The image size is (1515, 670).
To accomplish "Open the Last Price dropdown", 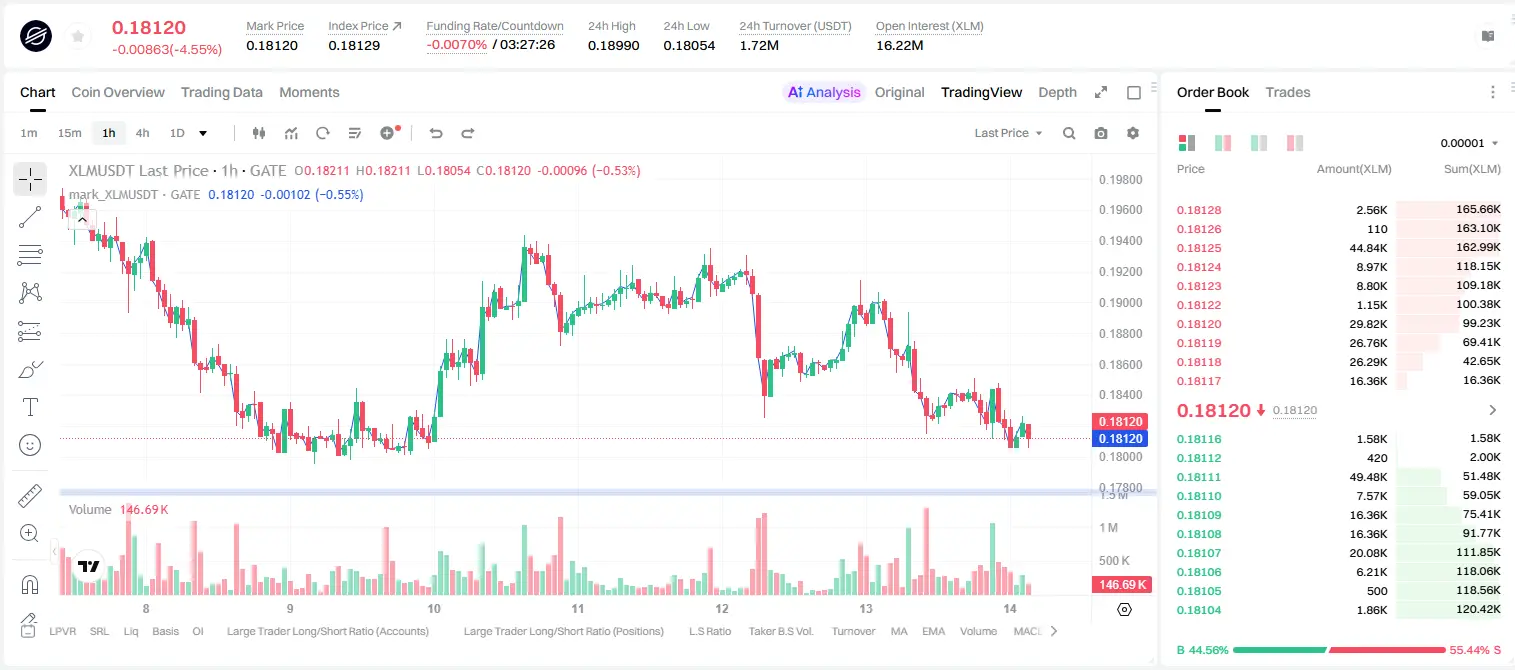I will (x=1008, y=133).
